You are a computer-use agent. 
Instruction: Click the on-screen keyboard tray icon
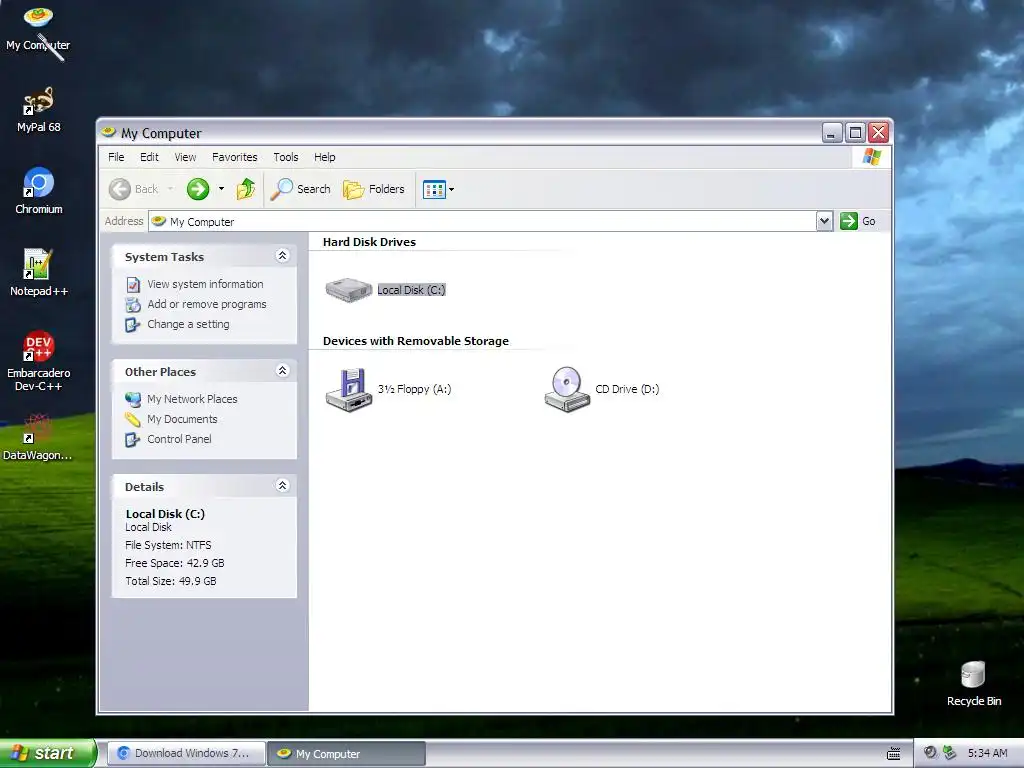pyautogui.click(x=893, y=754)
